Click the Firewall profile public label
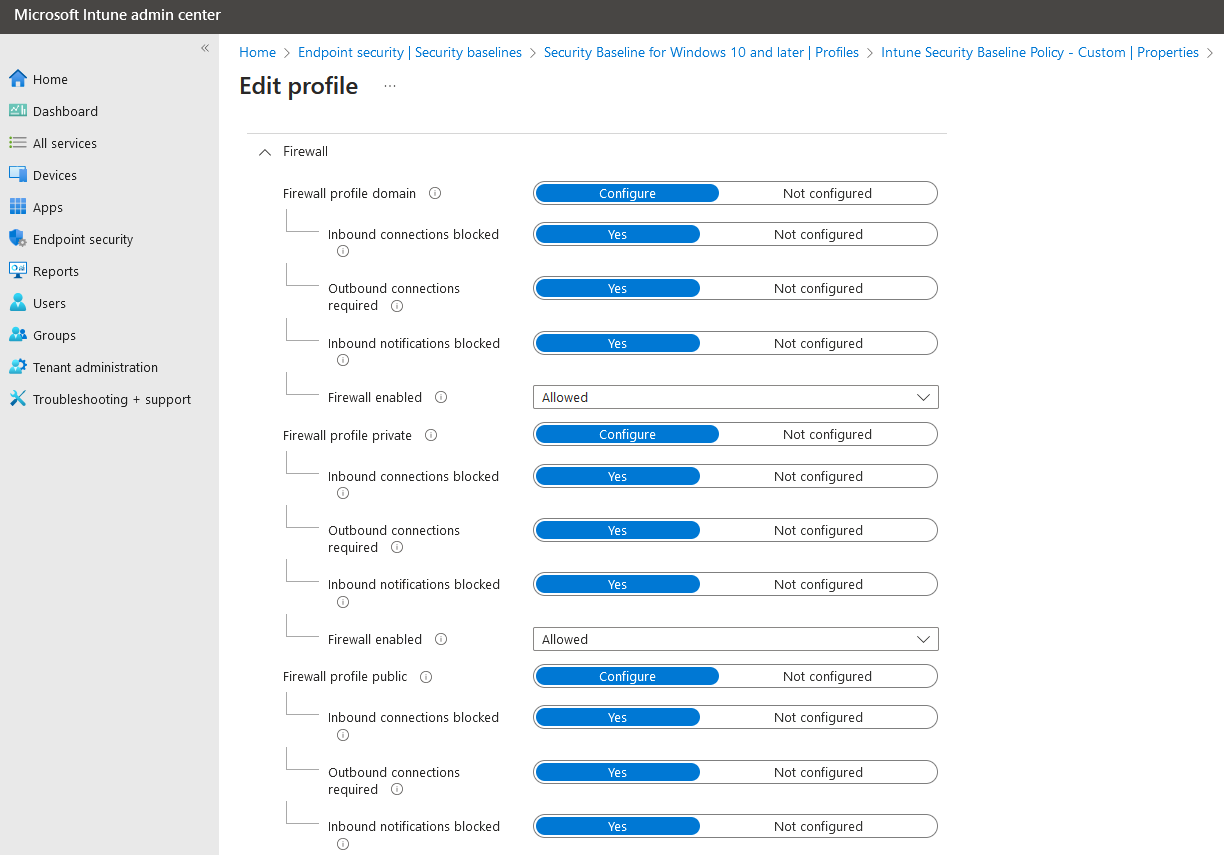This screenshot has height=855, width=1224. [x=345, y=677]
